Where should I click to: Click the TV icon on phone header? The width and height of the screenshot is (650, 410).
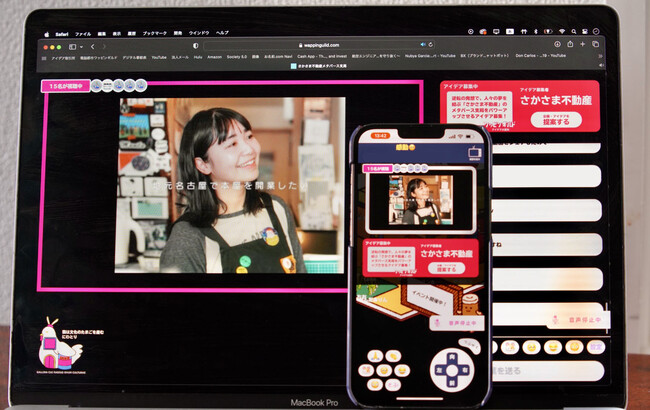(475, 153)
